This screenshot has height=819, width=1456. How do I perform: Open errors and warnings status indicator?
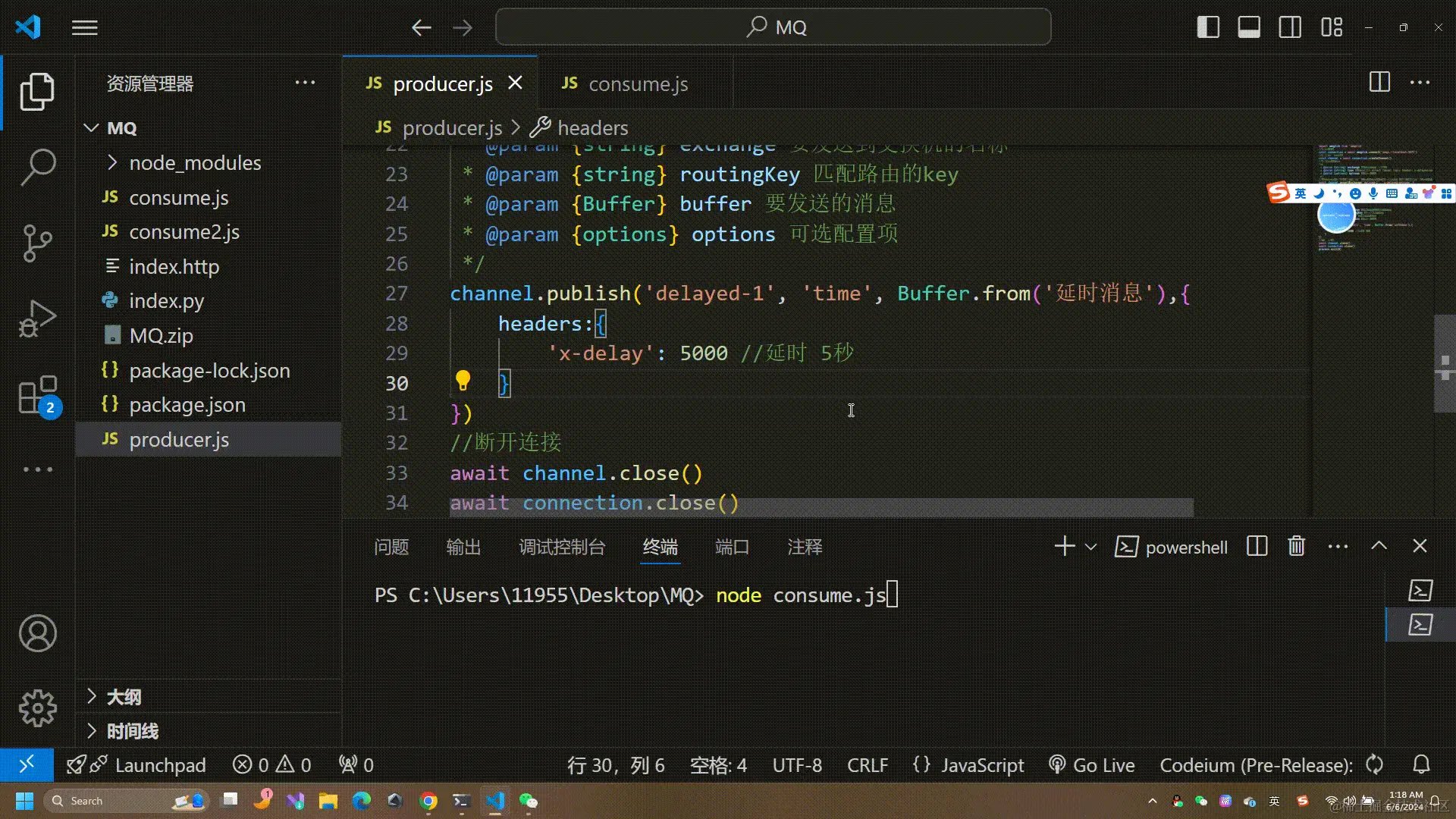point(272,765)
